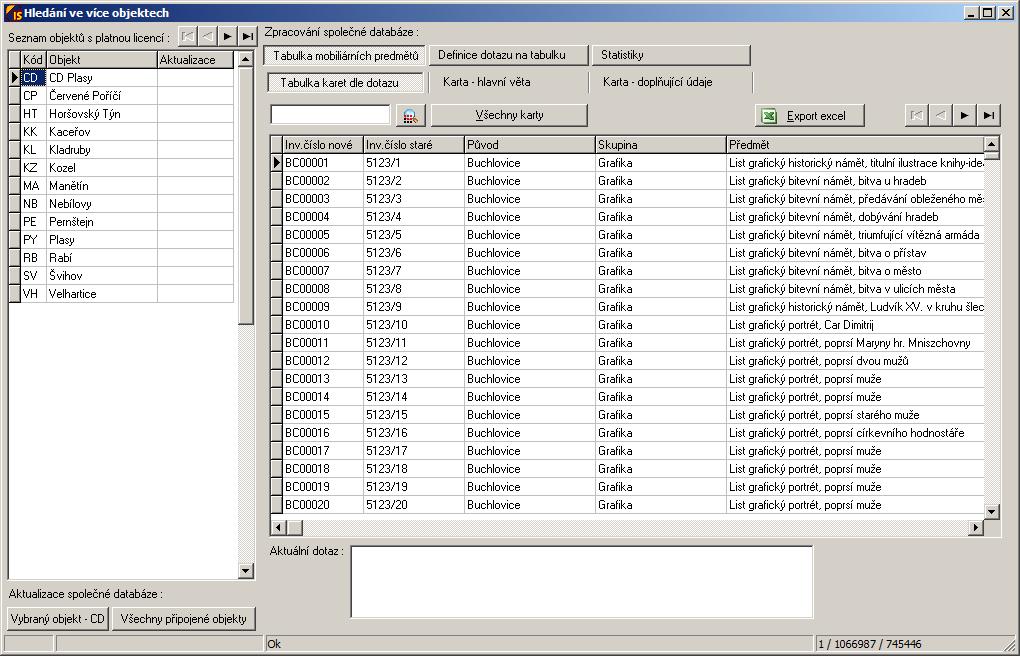Go to next record in object list navigator
Screen dimensions: 1020x656
tap(227, 36)
